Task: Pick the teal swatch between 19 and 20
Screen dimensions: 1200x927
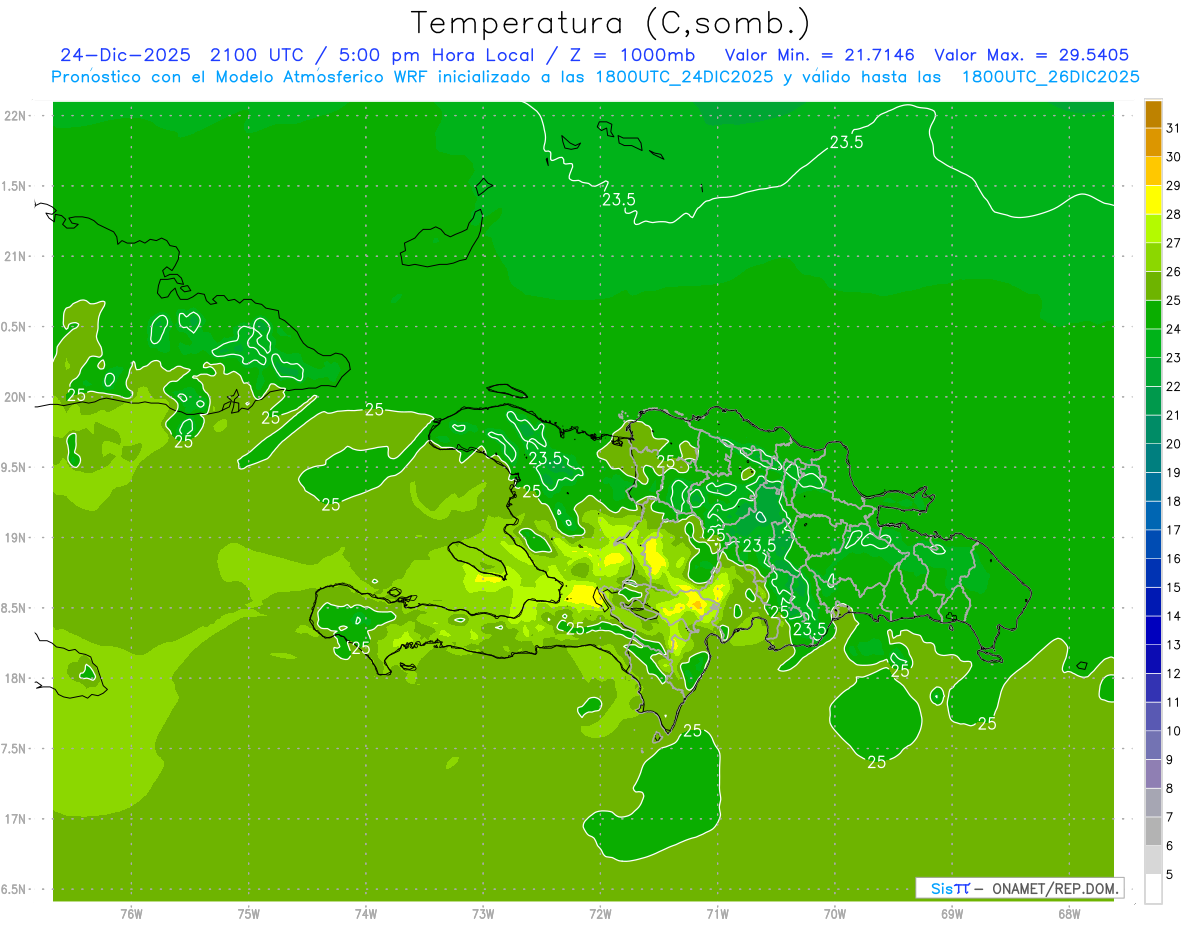Action: pos(1153,459)
